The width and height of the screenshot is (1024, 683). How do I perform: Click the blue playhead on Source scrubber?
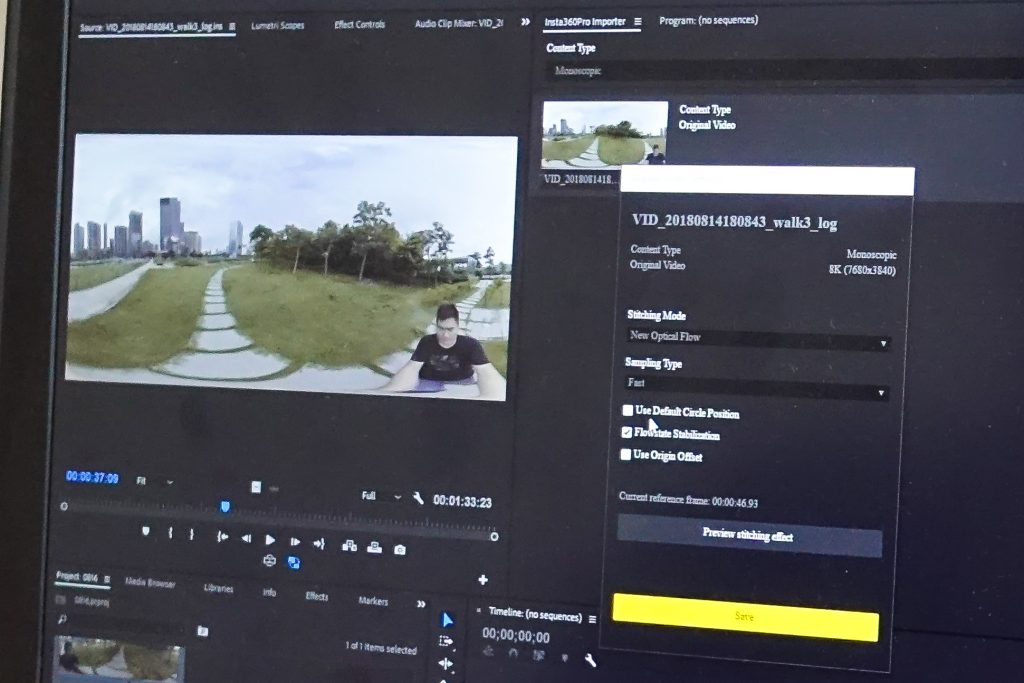[225, 506]
